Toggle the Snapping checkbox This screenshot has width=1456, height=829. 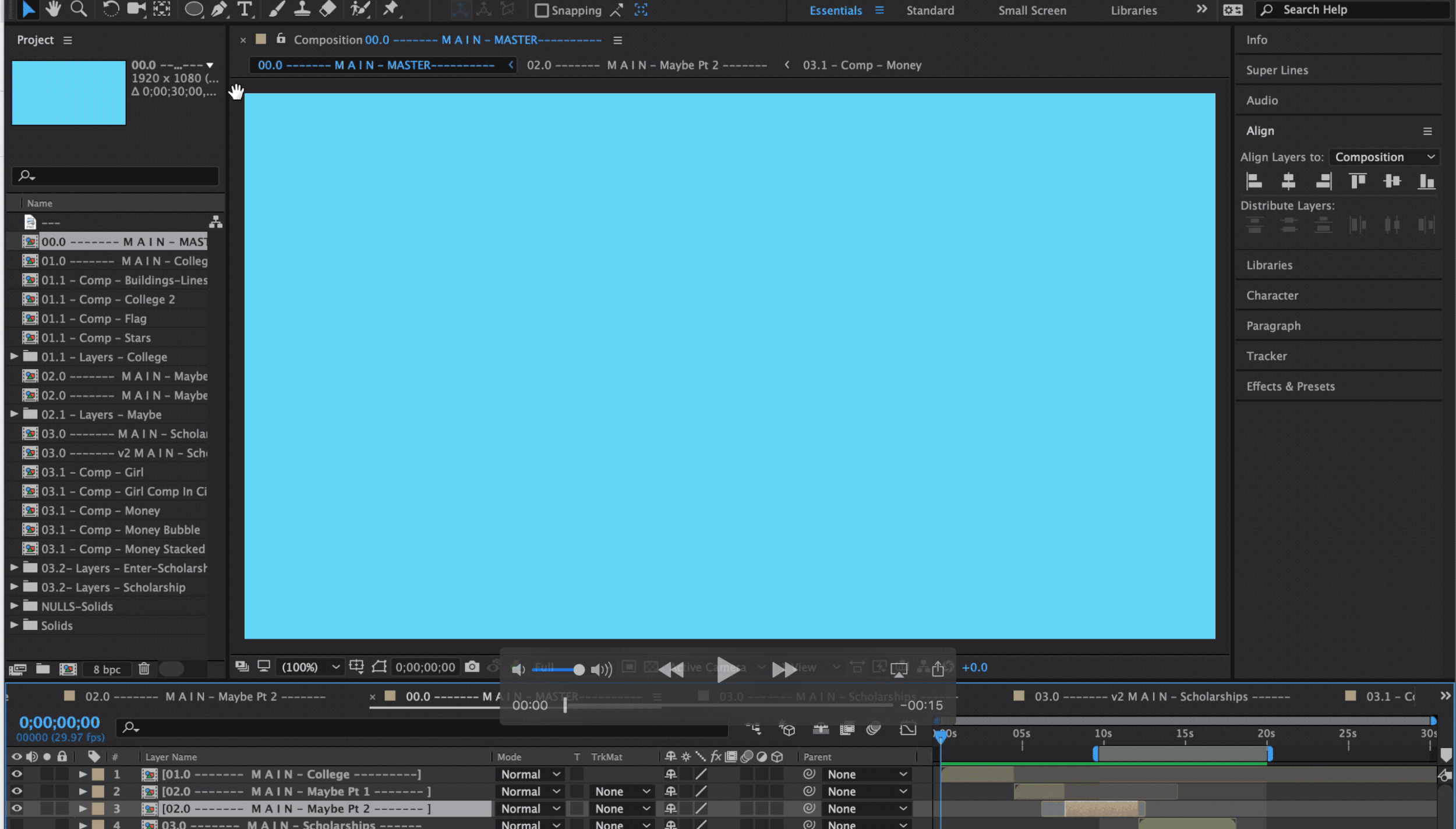(x=542, y=10)
